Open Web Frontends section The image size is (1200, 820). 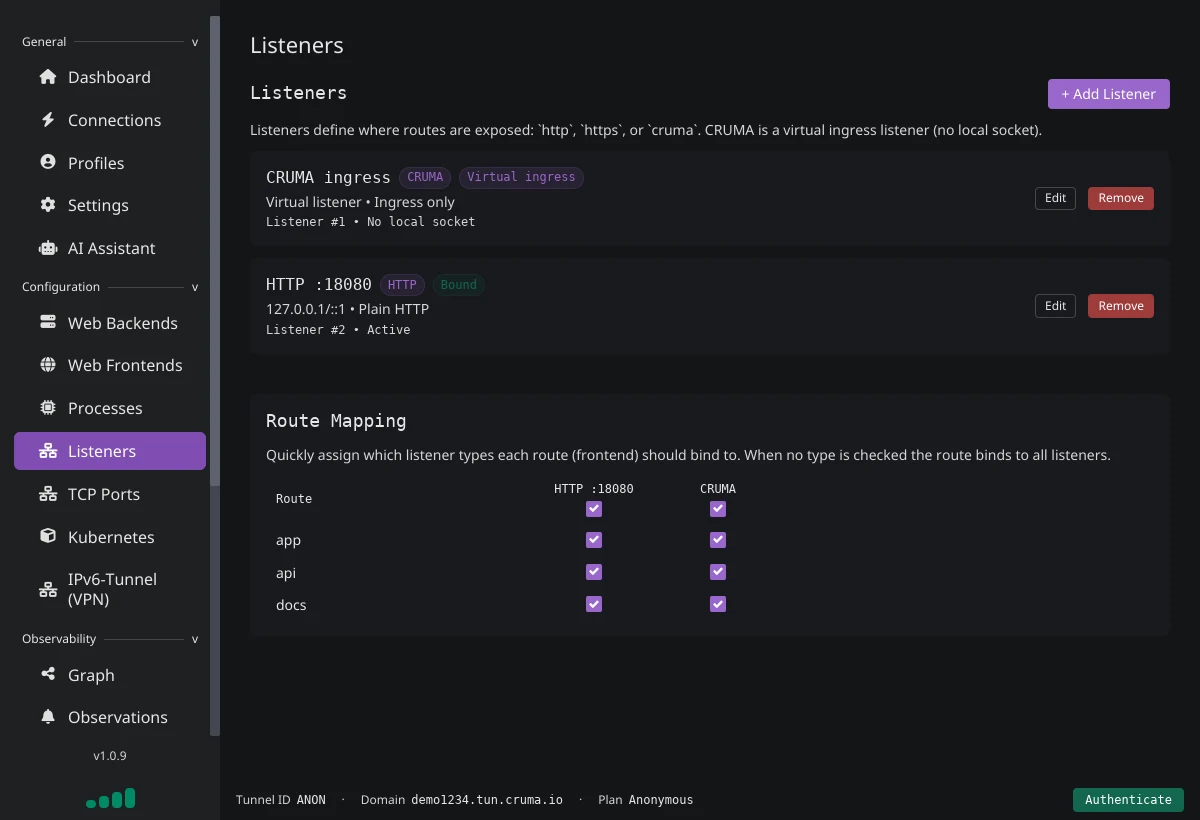click(110, 365)
